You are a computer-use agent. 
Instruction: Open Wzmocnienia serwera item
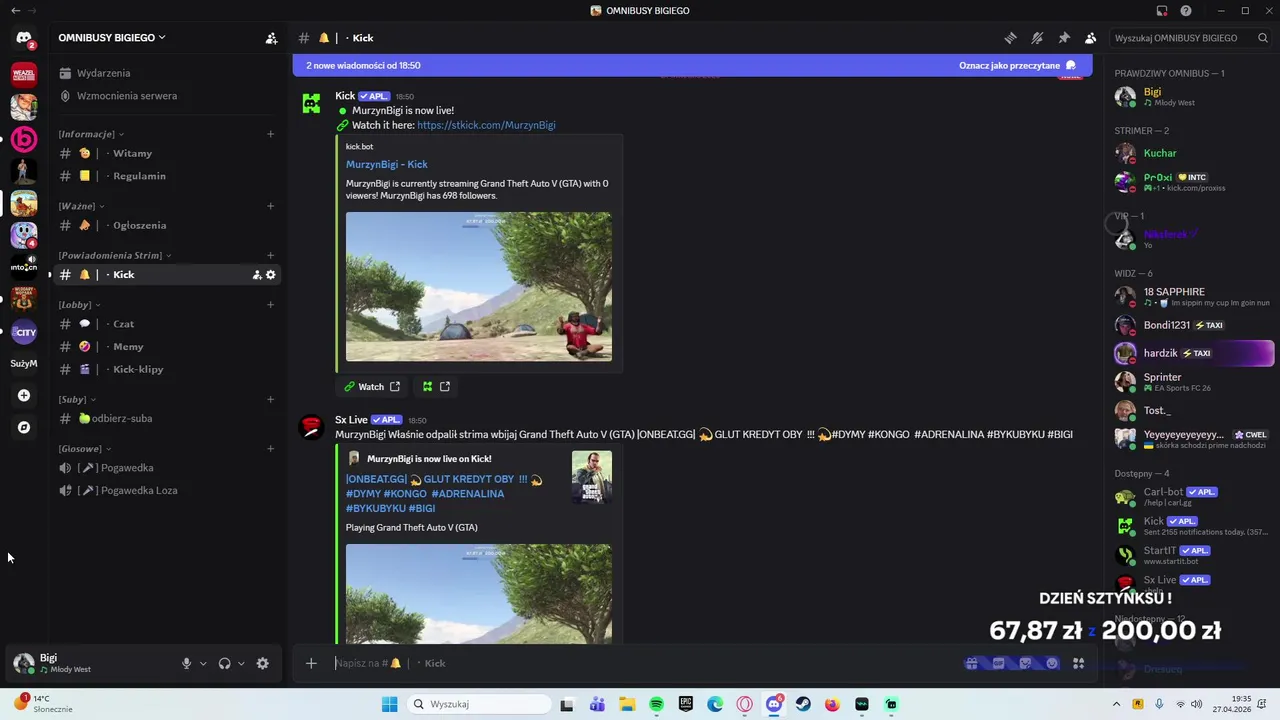click(167, 96)
